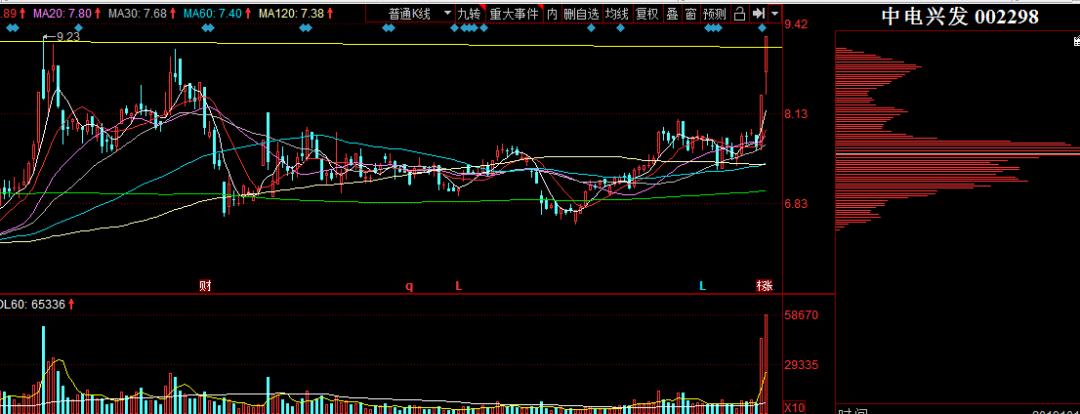This screenshot has width=1080, height=414.
Task: Click the MA60: 7.40 indicator label
Action: (211, 12)
